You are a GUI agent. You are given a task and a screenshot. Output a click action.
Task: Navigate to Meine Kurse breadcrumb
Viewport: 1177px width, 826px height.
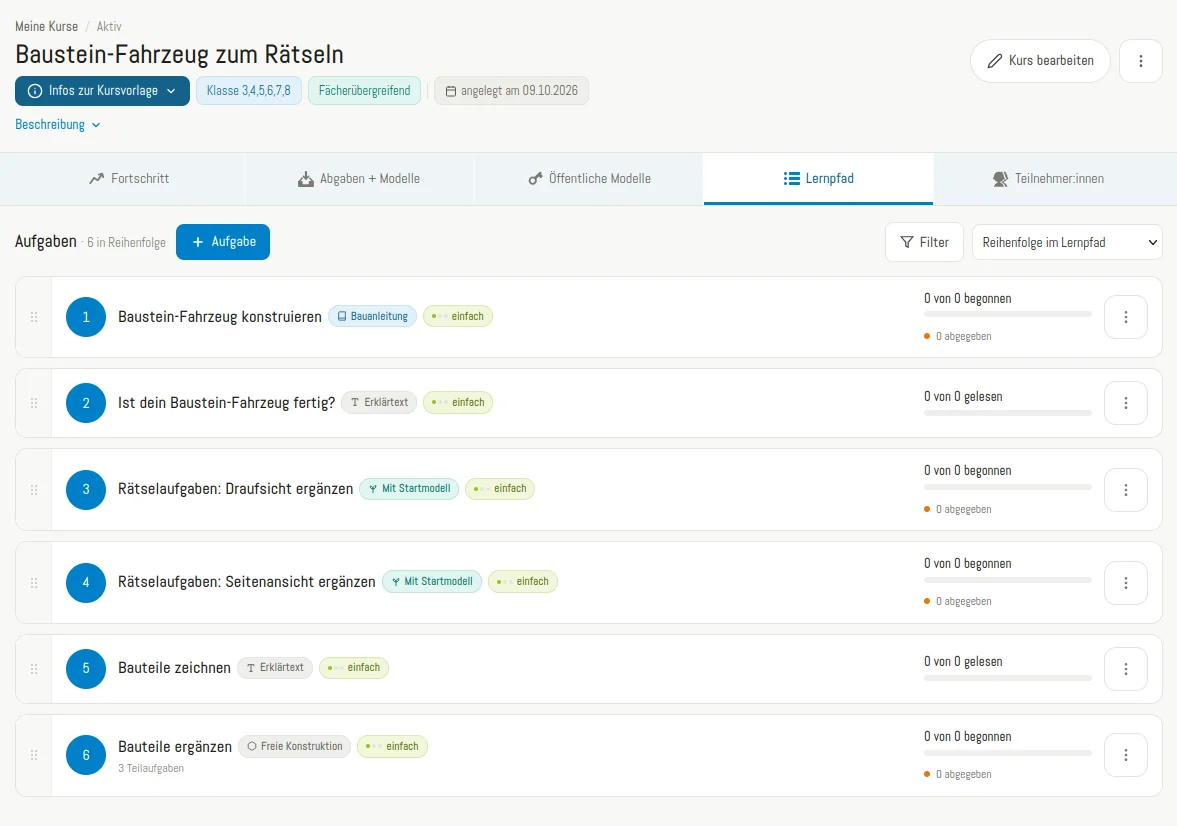coord(47,26)
